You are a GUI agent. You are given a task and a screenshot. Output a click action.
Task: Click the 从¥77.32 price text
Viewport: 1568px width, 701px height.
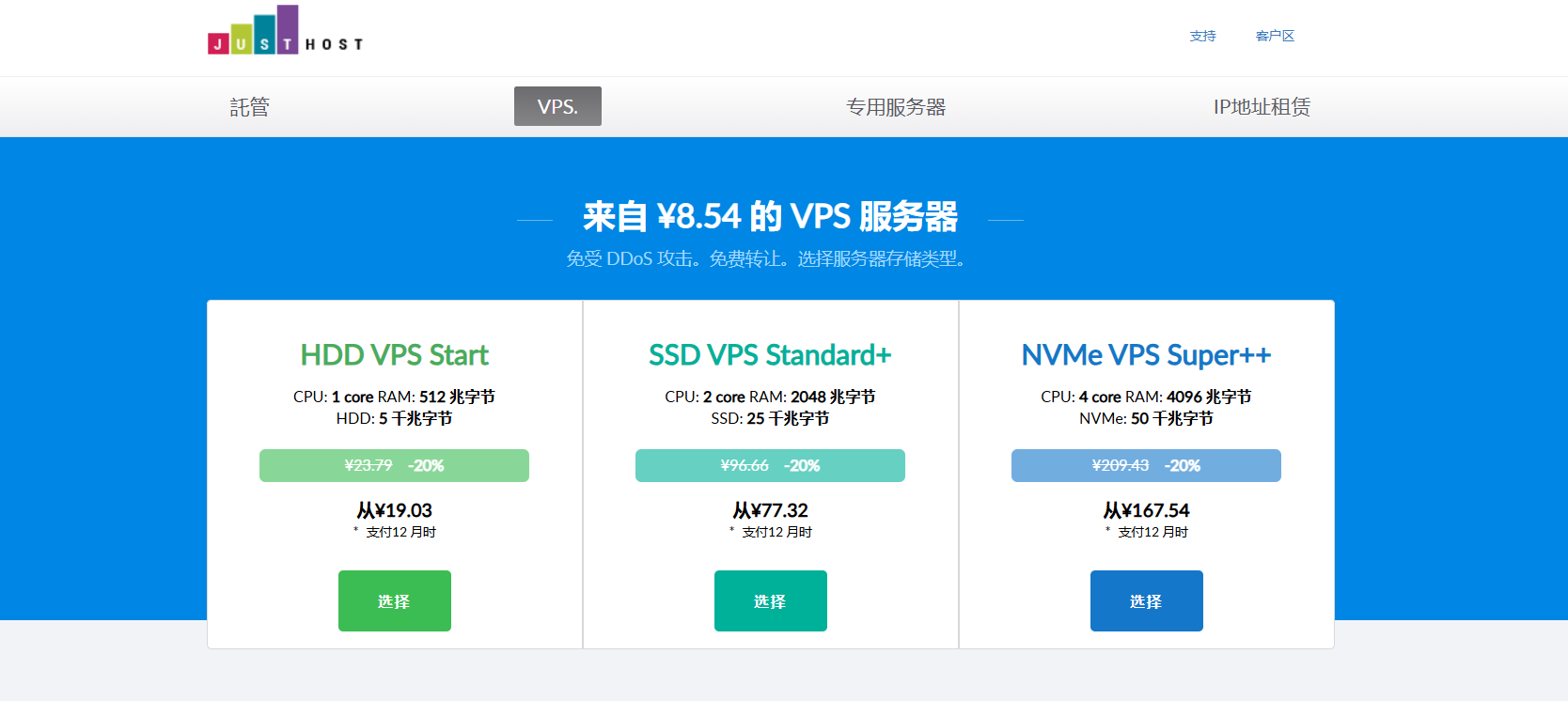point(770,510)
